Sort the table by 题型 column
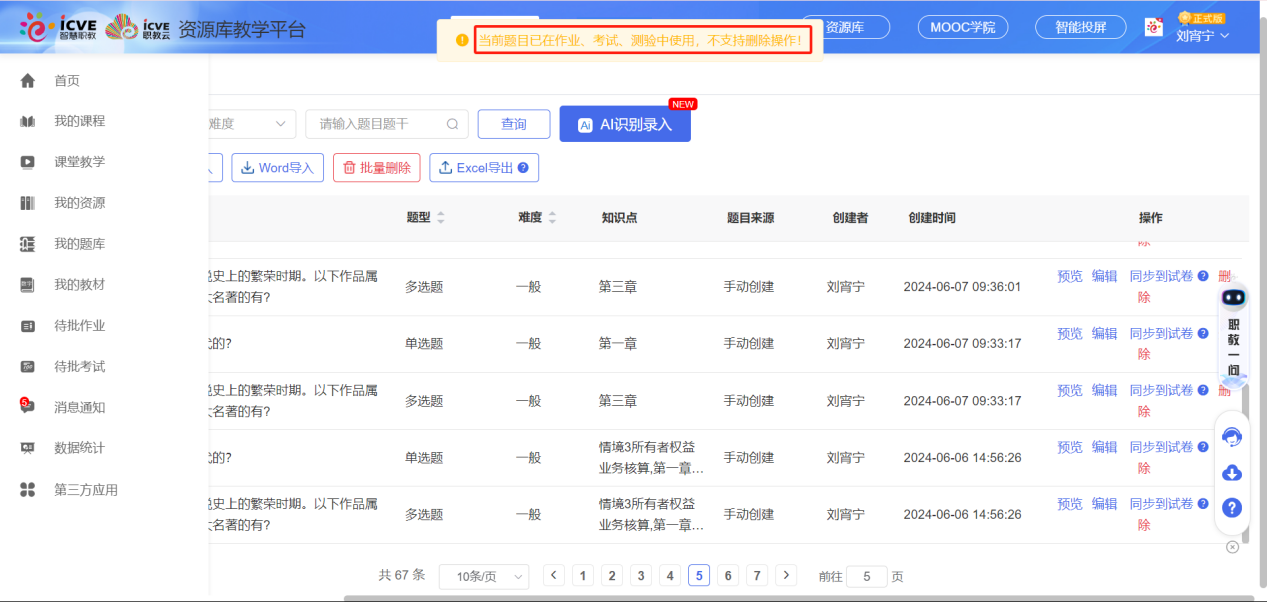Viewport: 1267px width, 602px height. click(x=441, y=218)
